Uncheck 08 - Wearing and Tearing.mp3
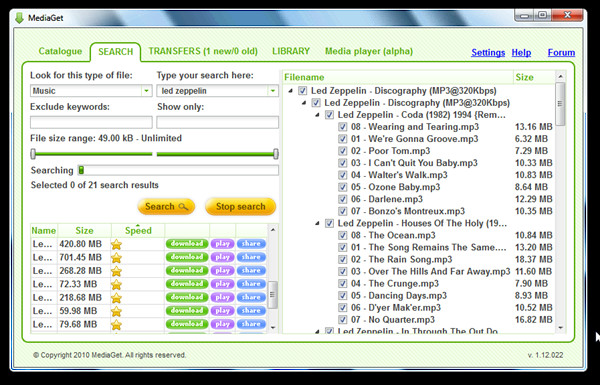Screen dimensions: 600x385 [342, 127]
